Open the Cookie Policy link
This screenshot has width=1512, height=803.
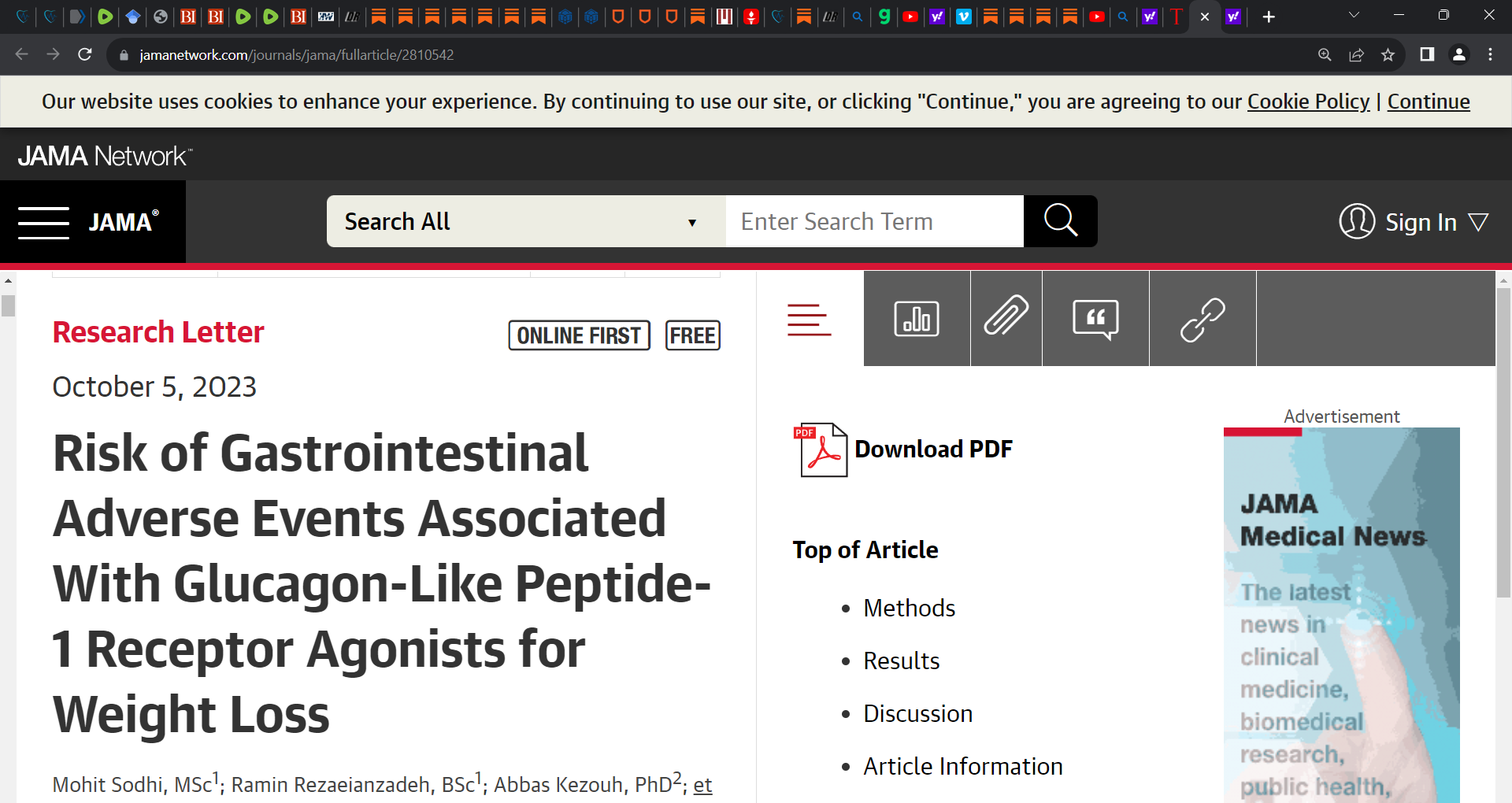pyautogui.click(x=1309, y=102)
